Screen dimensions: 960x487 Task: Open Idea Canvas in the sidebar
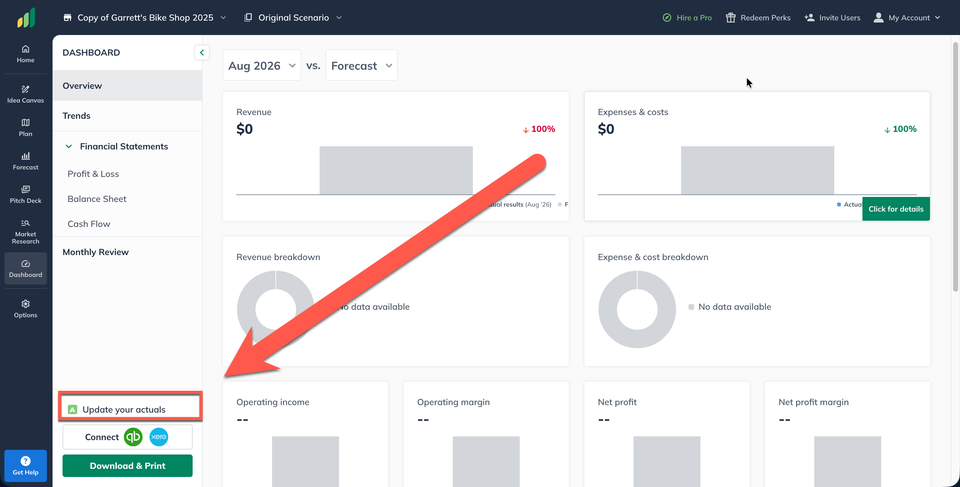click(x=25, y=94)
